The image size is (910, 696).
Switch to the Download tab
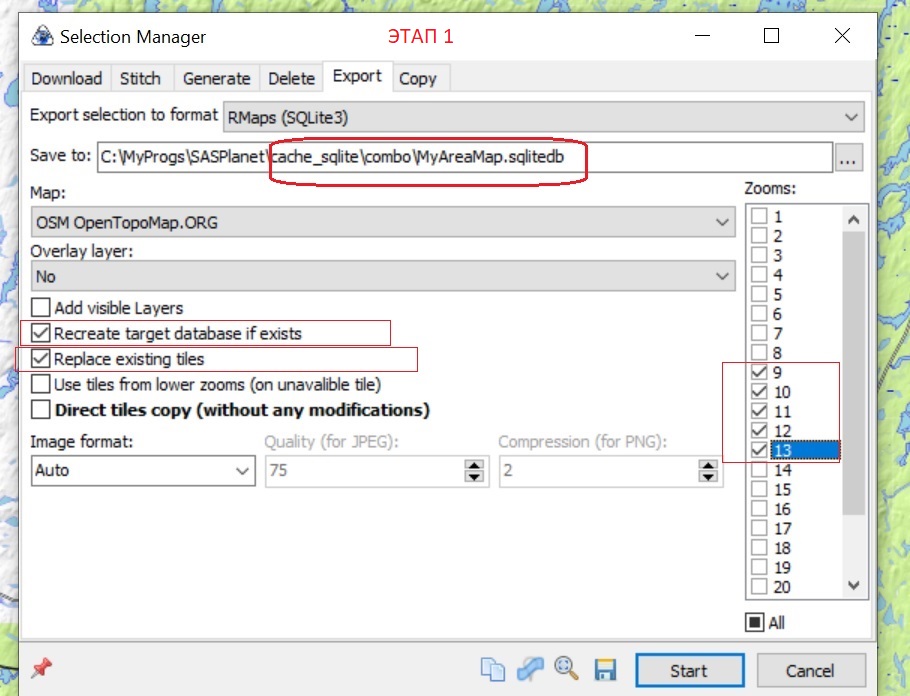pos(67,78)
